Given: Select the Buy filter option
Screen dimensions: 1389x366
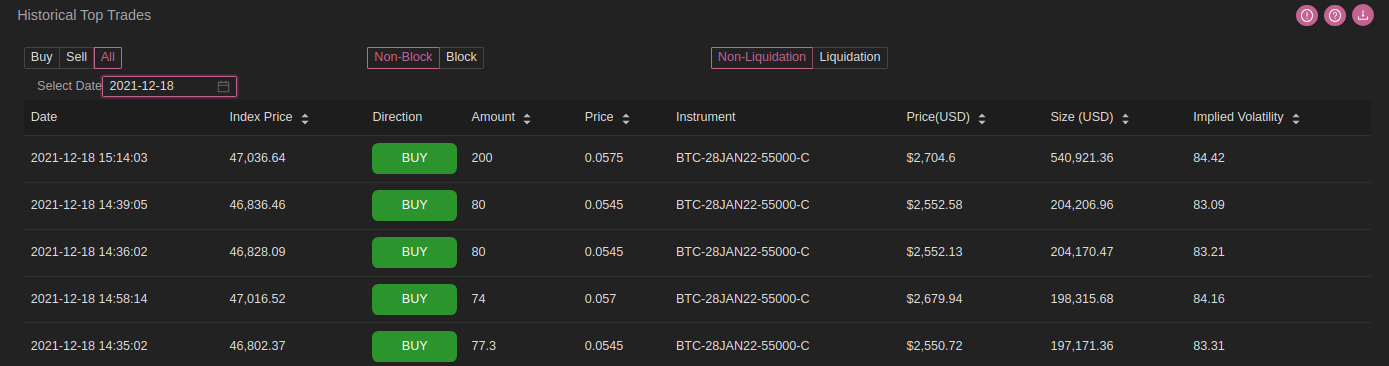Looking at the screenshot, I should click(x=42, y=58).
